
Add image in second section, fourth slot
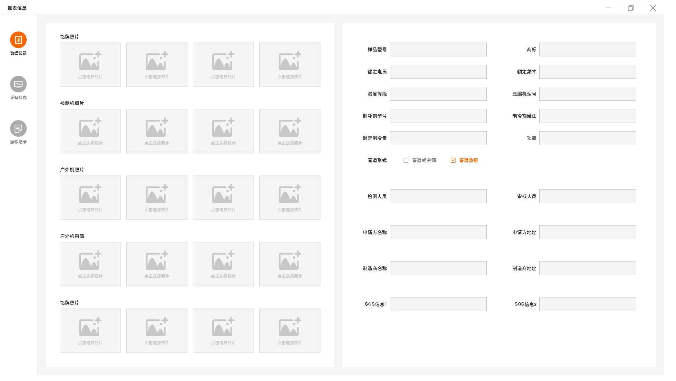(x=290, y=131)
